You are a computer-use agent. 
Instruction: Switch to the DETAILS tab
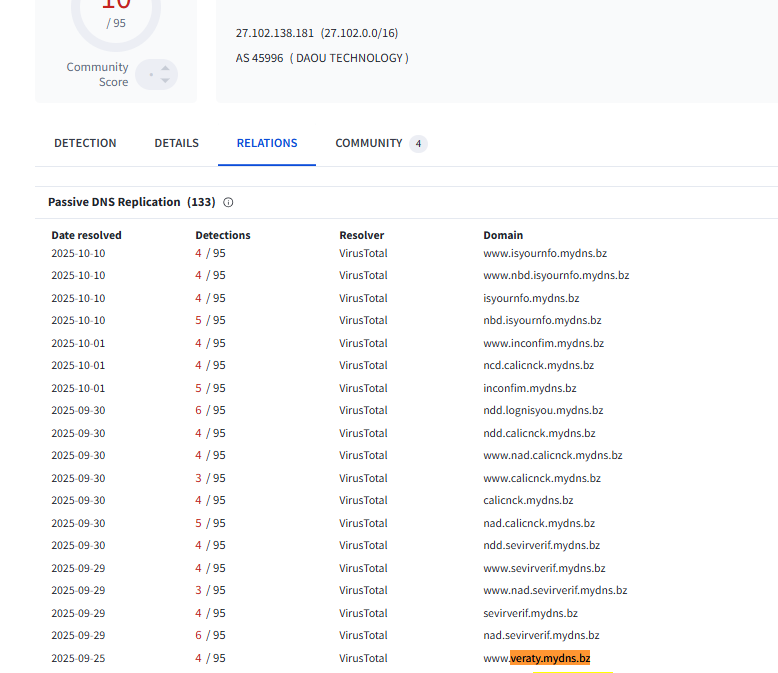(177, 143)
